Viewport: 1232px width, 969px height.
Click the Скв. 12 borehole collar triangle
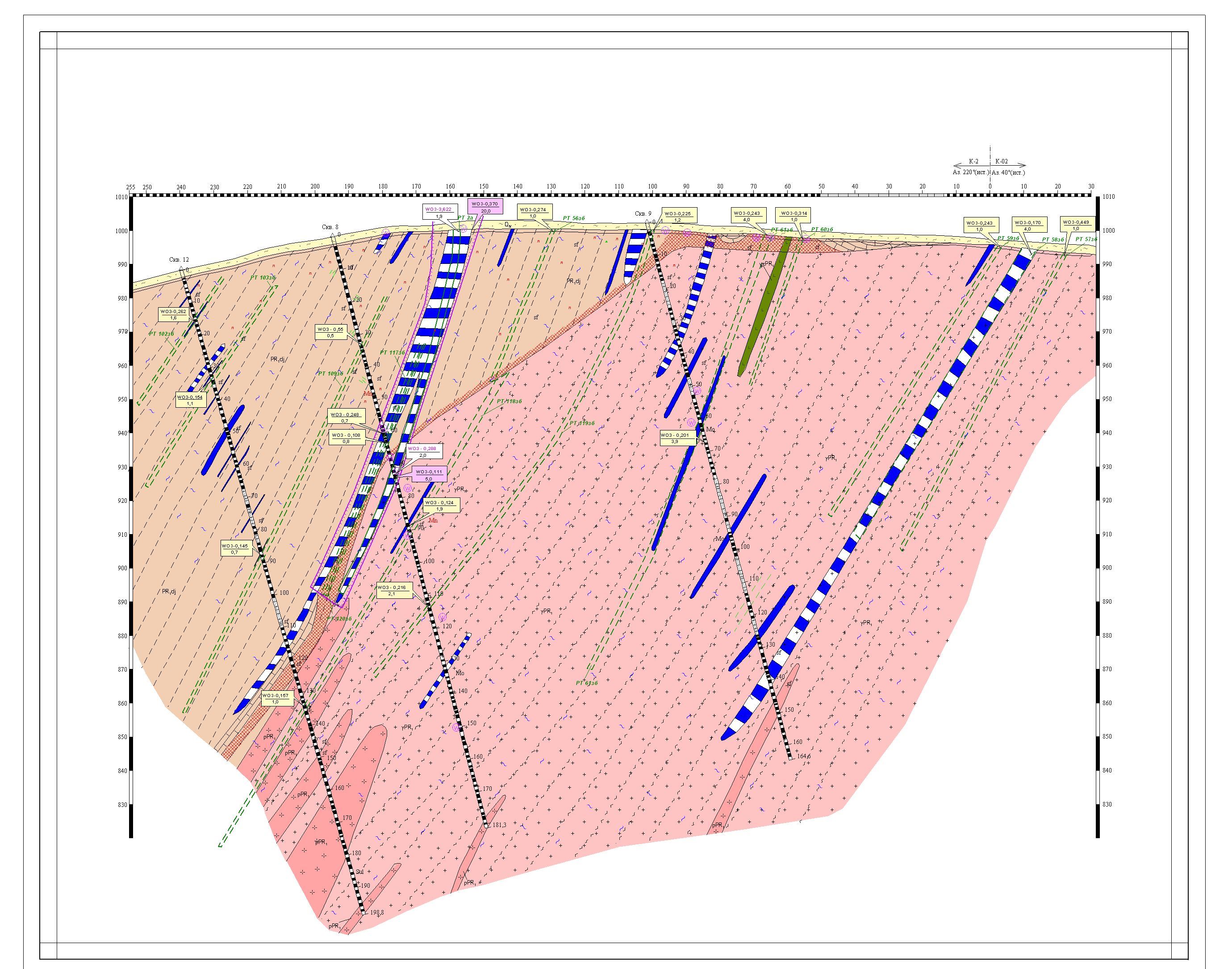click(x=181, y=269)
